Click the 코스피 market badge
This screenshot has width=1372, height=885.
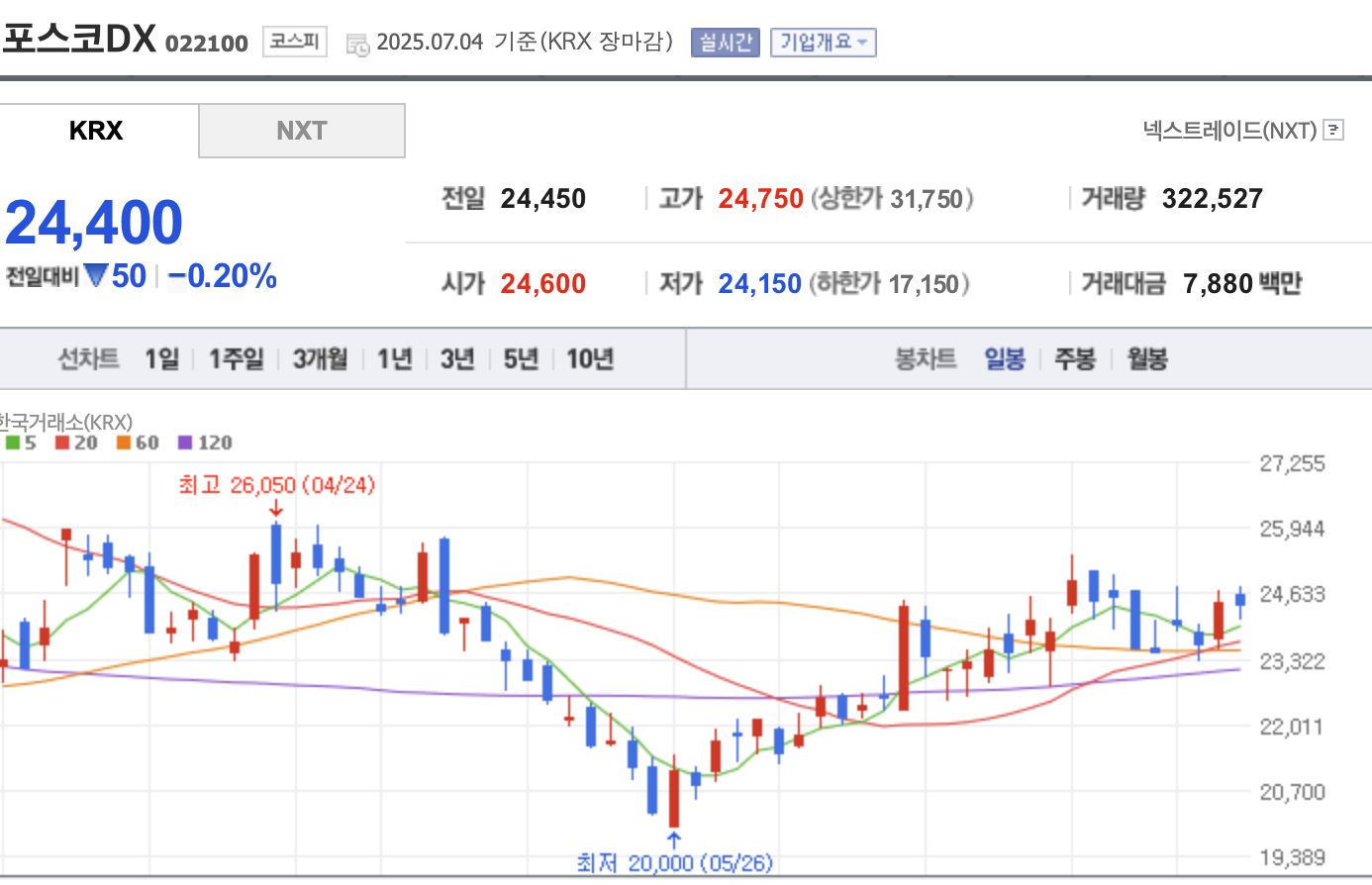[x=295, y=42]
